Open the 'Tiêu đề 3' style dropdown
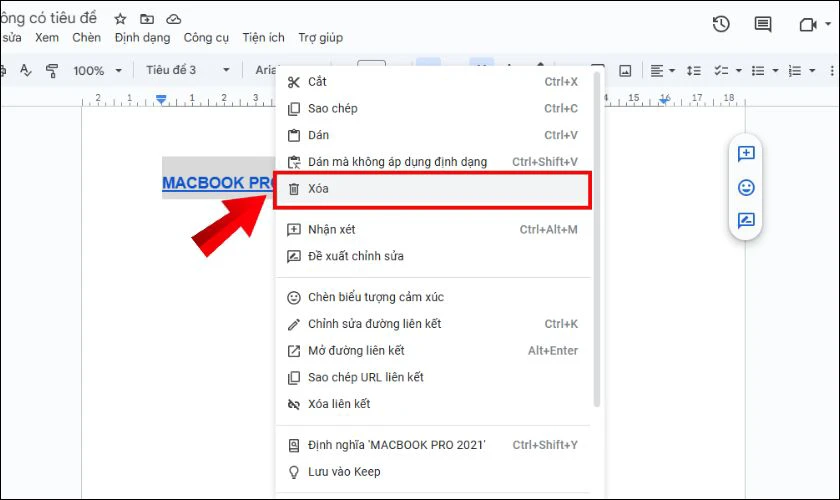The image size is (840, 500). 188,70
